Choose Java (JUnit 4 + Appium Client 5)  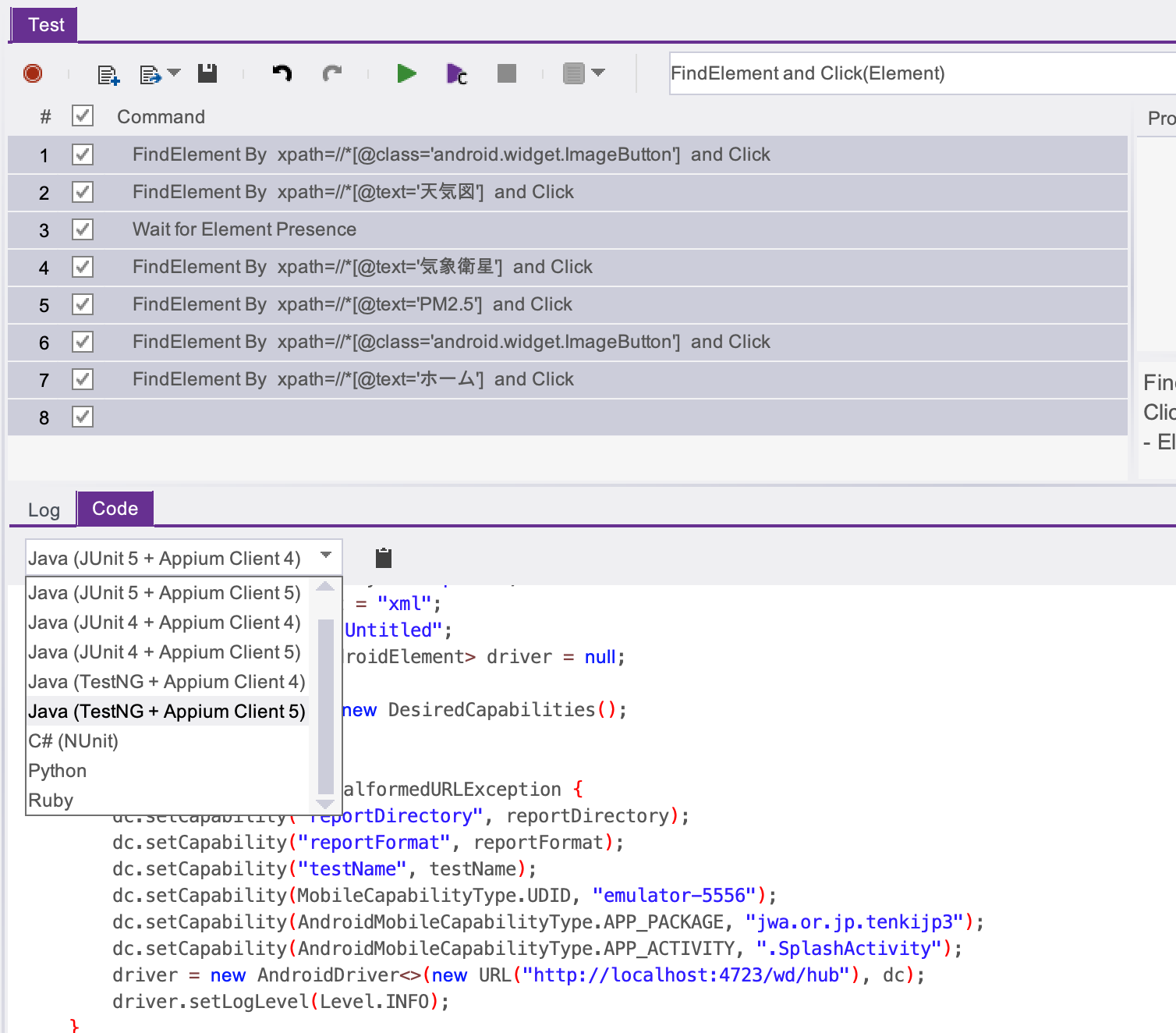tap(168, 652)
